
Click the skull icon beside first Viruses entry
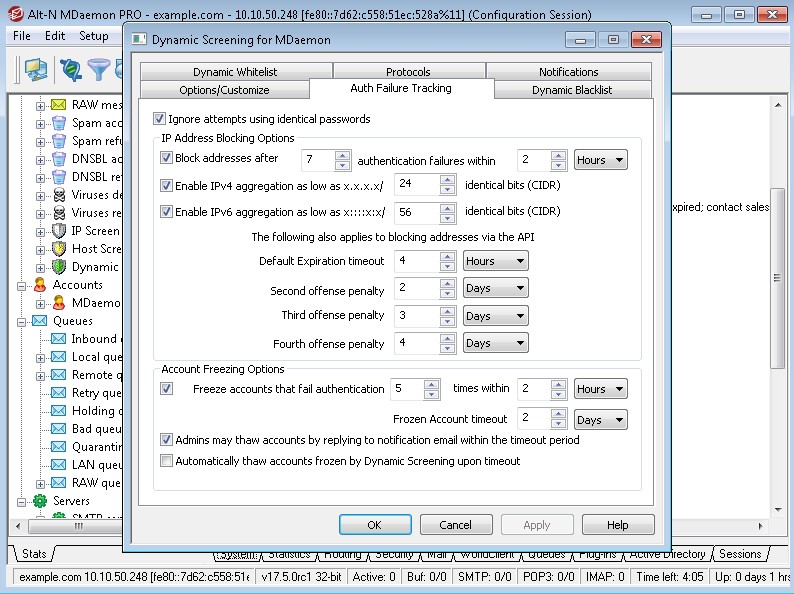(59, 195)
